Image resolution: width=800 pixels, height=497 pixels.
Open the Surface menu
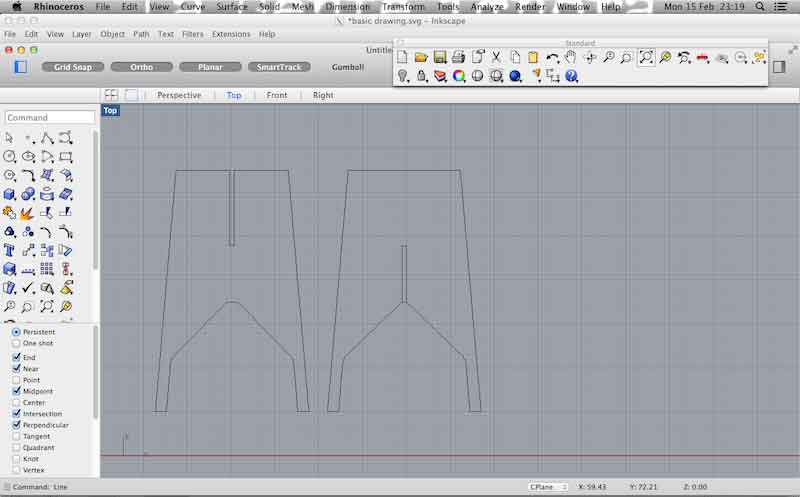(232, 7)
